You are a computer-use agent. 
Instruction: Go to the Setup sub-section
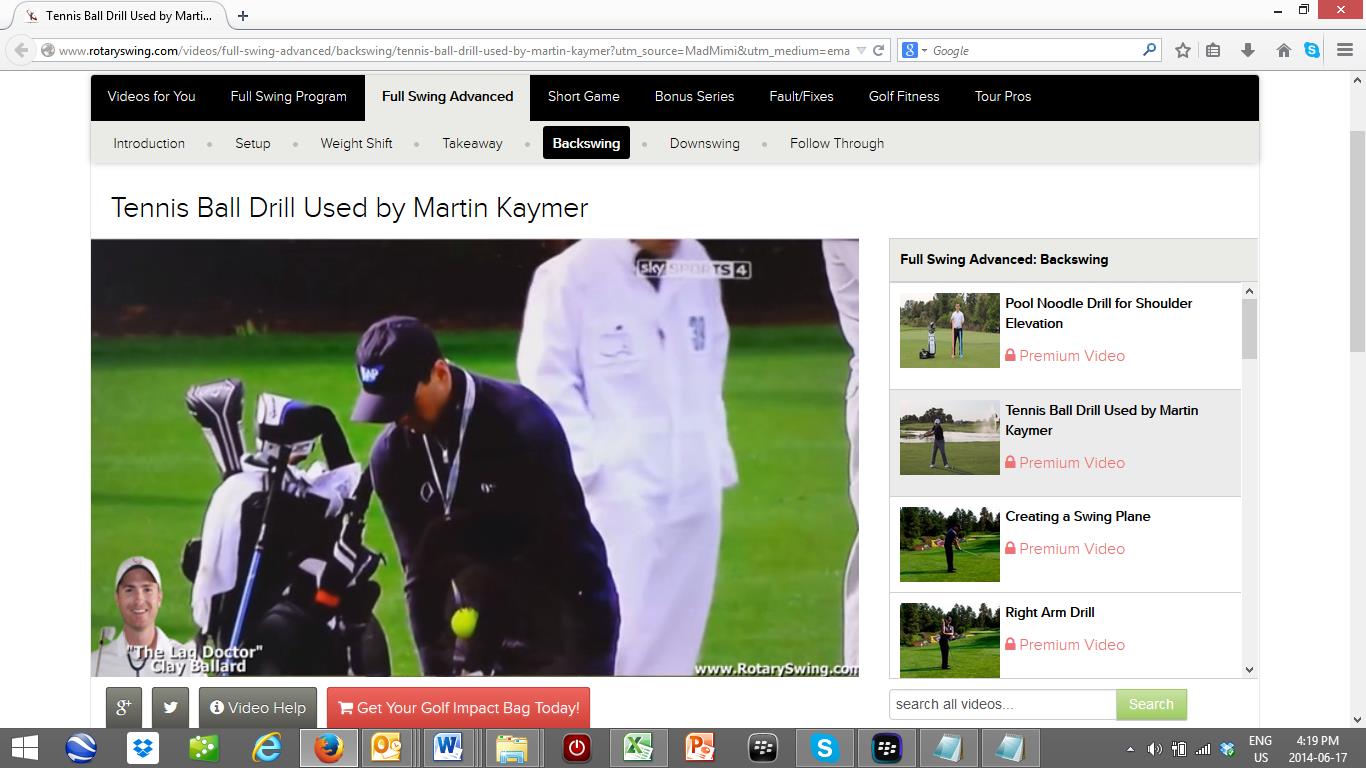(253, 143)
